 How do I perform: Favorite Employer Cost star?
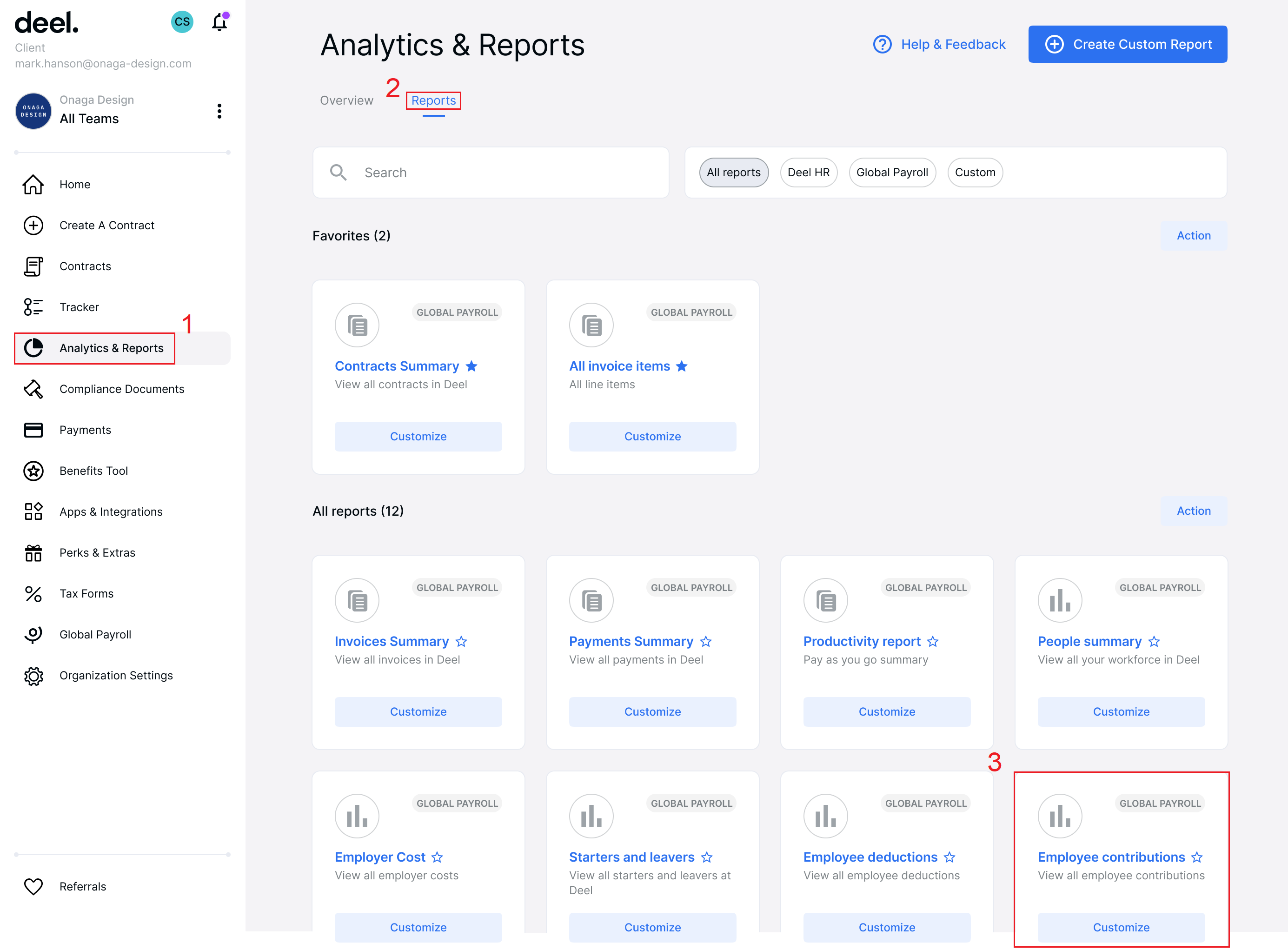438,857
